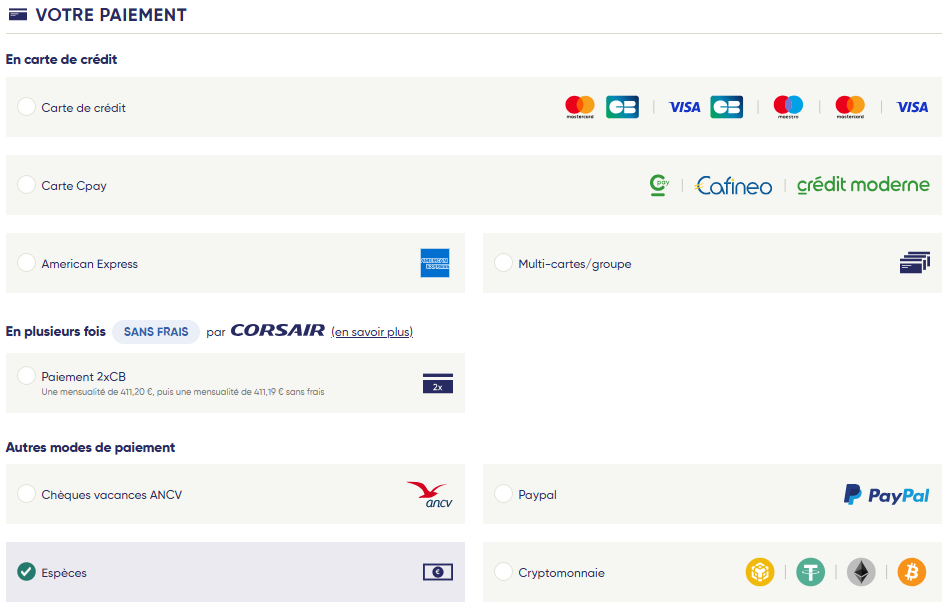Click the ANCV bird logo
Viewport: 949px width, 608px height.
coord(430,494)
